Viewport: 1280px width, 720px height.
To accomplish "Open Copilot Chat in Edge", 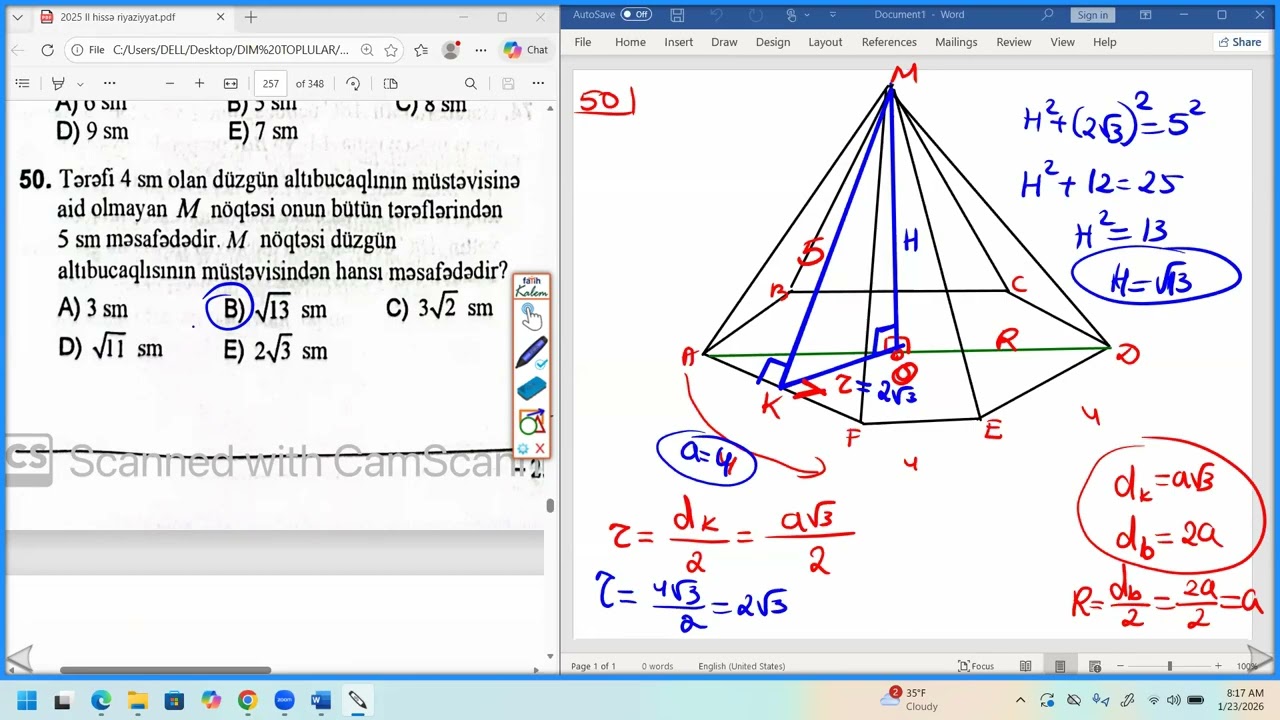I will tap(526, 50).
